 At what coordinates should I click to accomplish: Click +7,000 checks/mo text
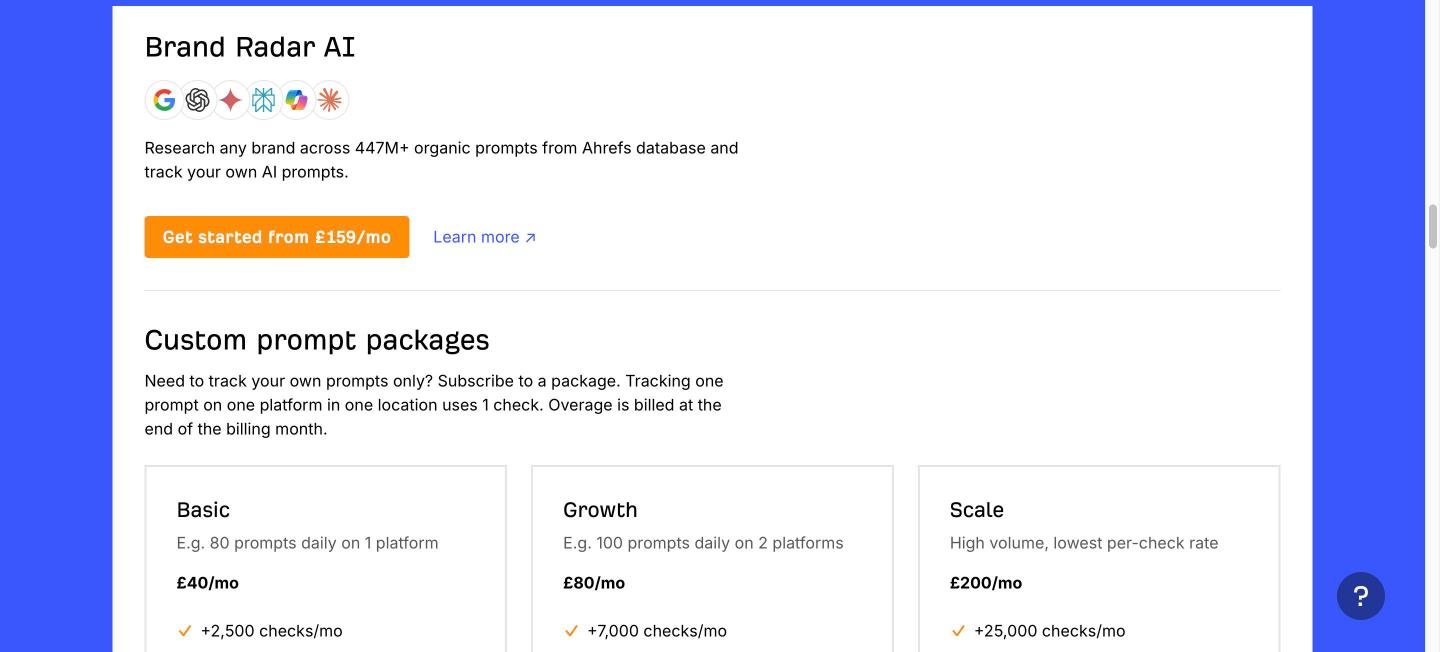click(657, 631)
